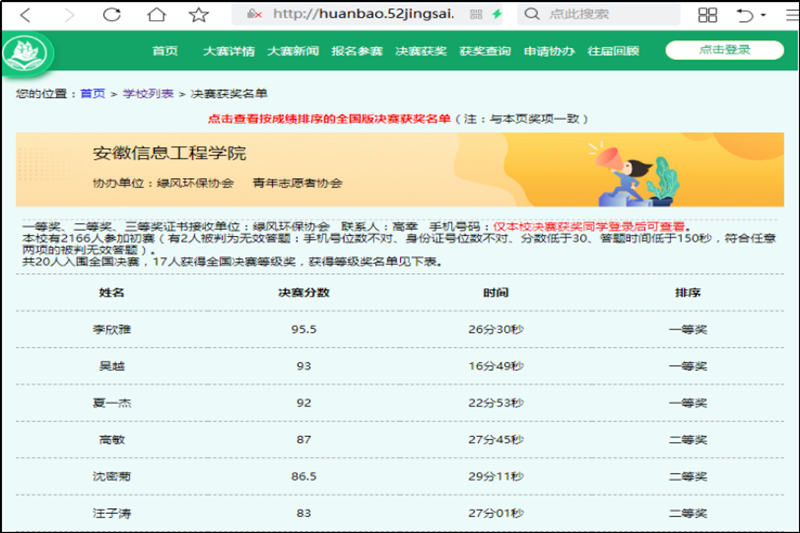Click the green lightning speed mode icon

click(x=525, y=15)
